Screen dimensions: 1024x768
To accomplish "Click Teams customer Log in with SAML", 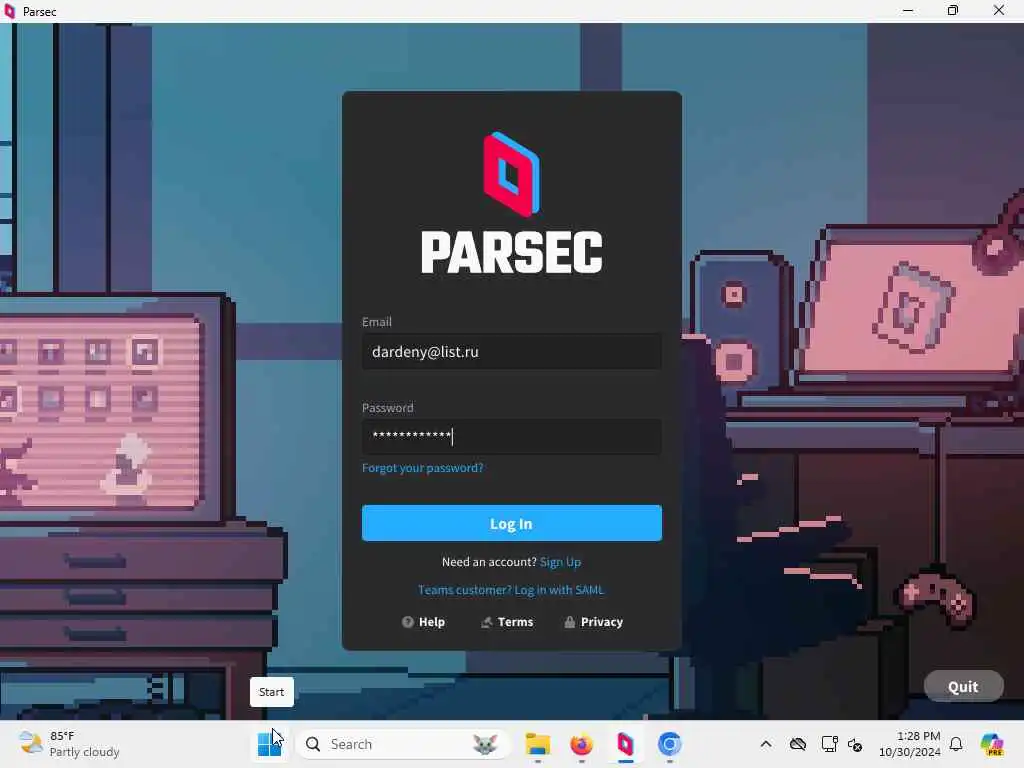I will [511, 590].
